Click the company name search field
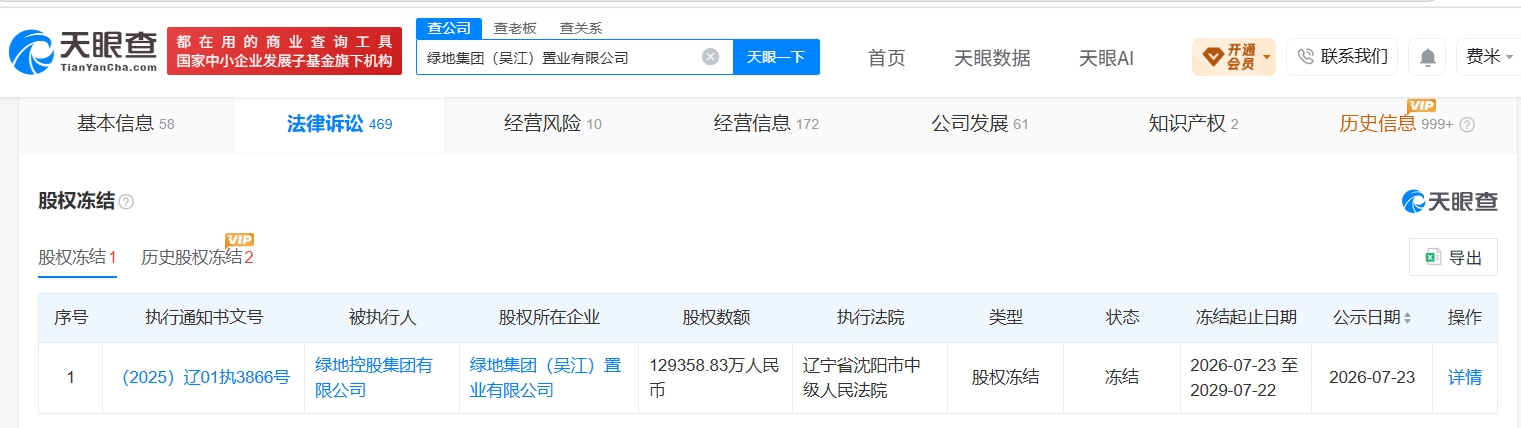Screen dimensions: 1521x428 [x=560, y=57]
